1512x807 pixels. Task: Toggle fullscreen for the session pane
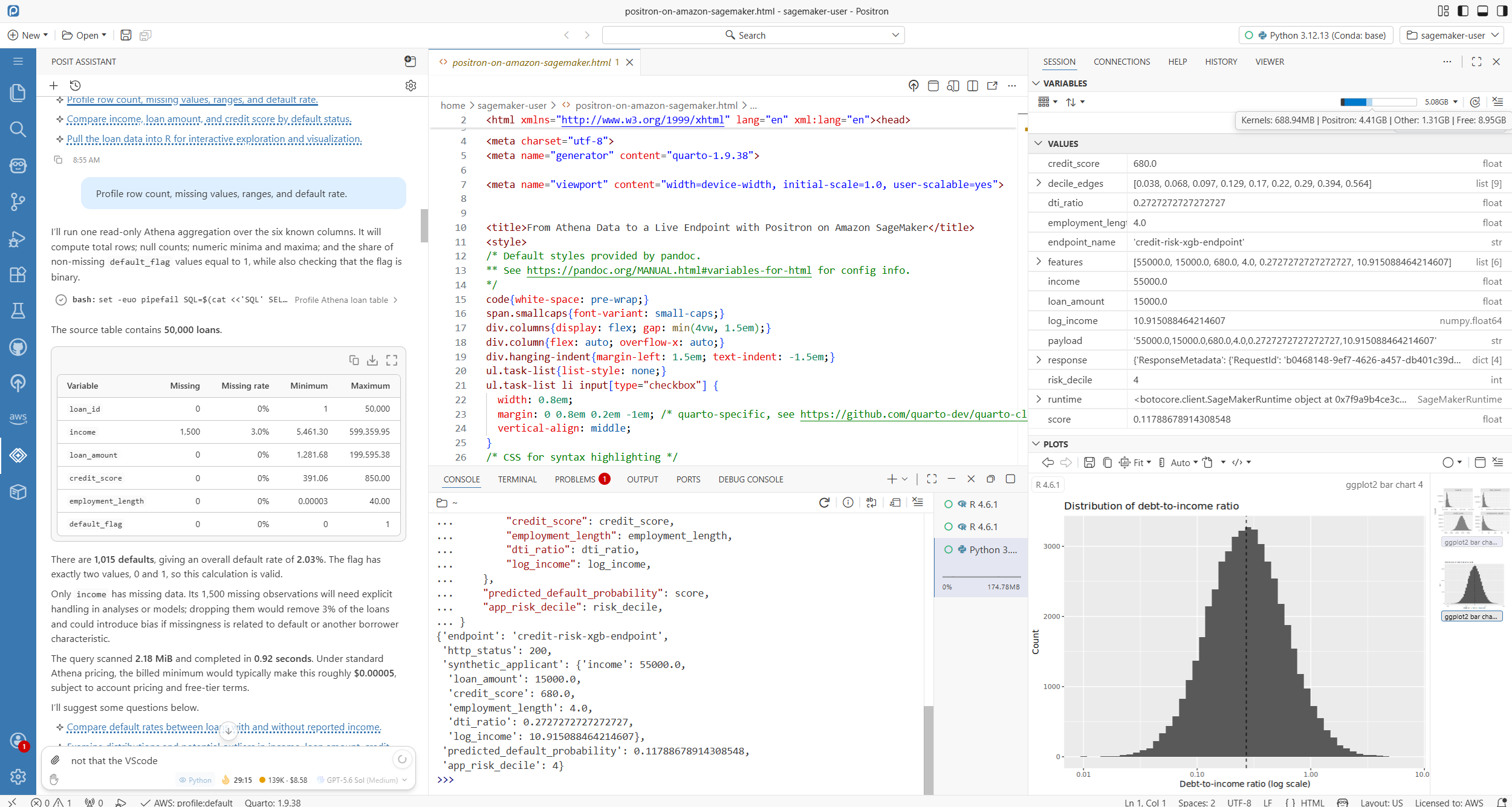pos(1476,62)
